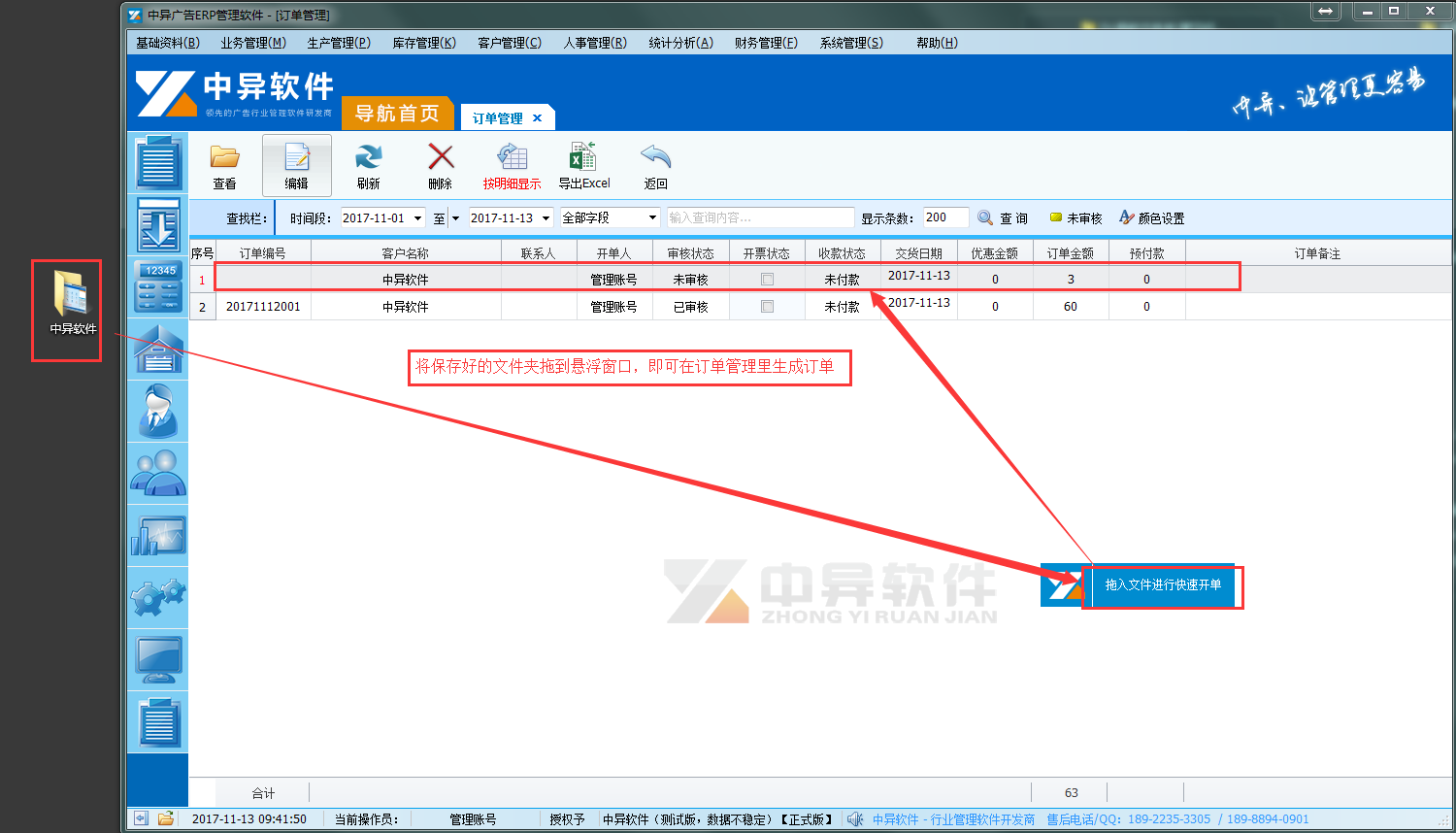Click inside the 输入查询内容 search field
This screenshot has width=1456, height=833.
[x=760, y=218]
